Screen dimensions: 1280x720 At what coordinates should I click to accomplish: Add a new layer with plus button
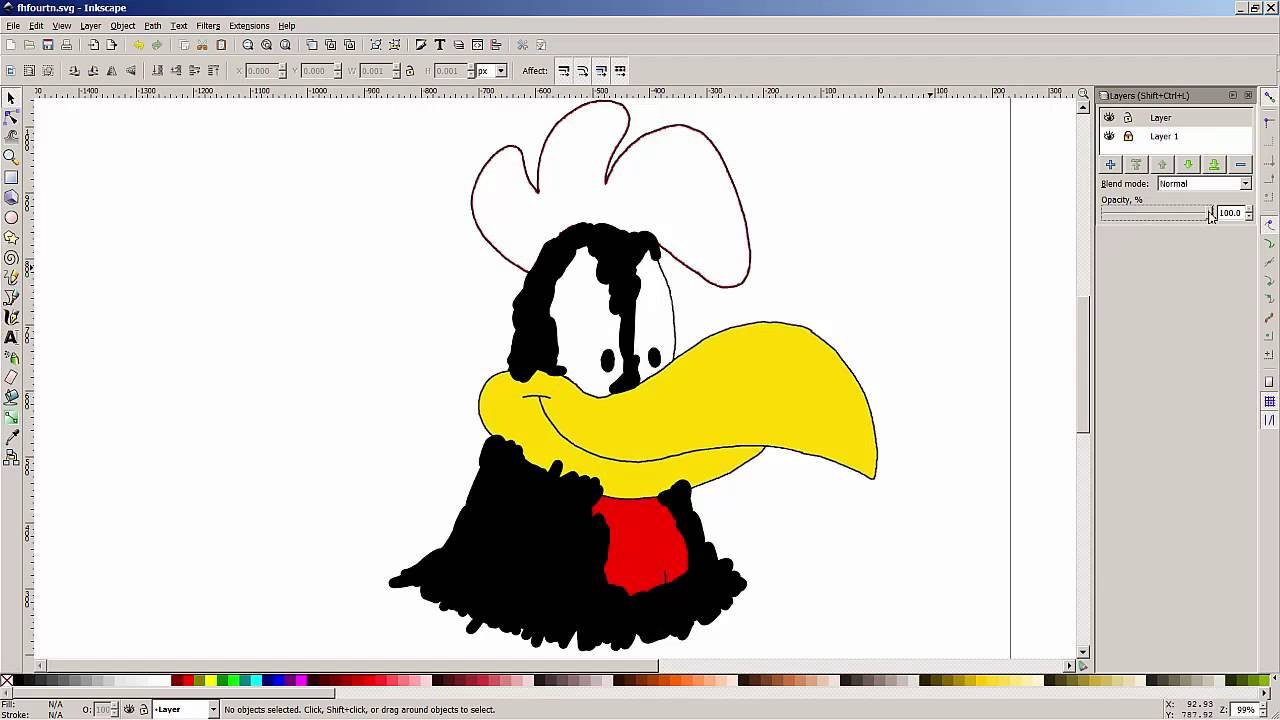click(x=1110, y=165)
